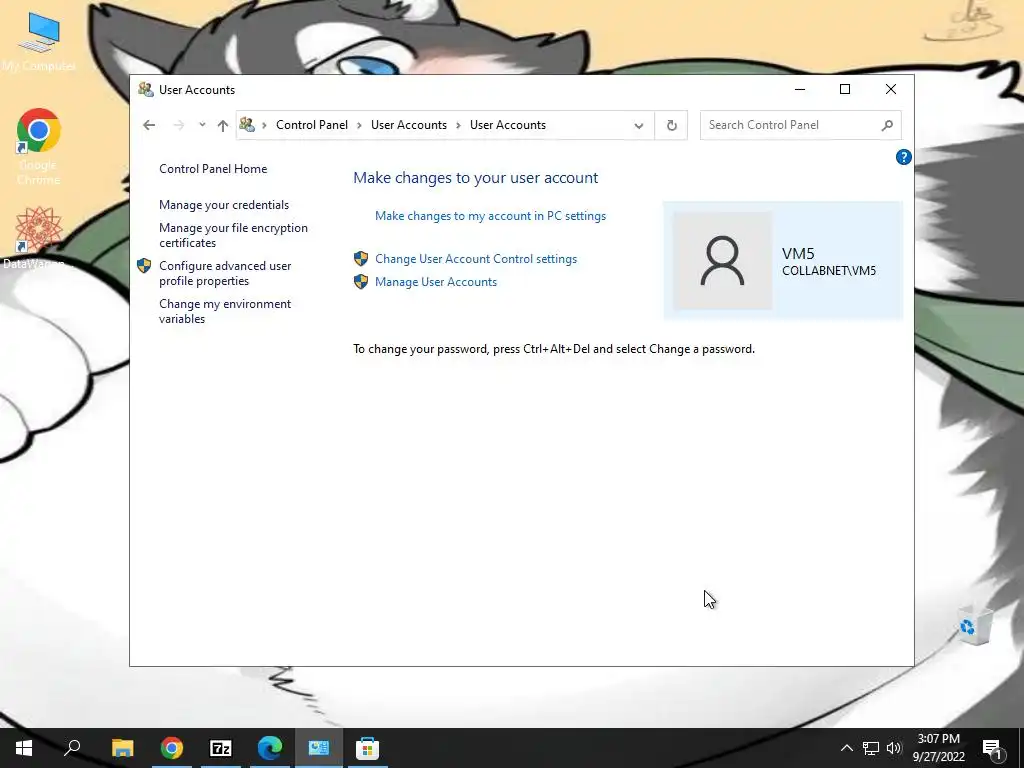Open Control Panel Home
The height and width of the screenshot is (768, 1024).
click(x=213, y=168)
